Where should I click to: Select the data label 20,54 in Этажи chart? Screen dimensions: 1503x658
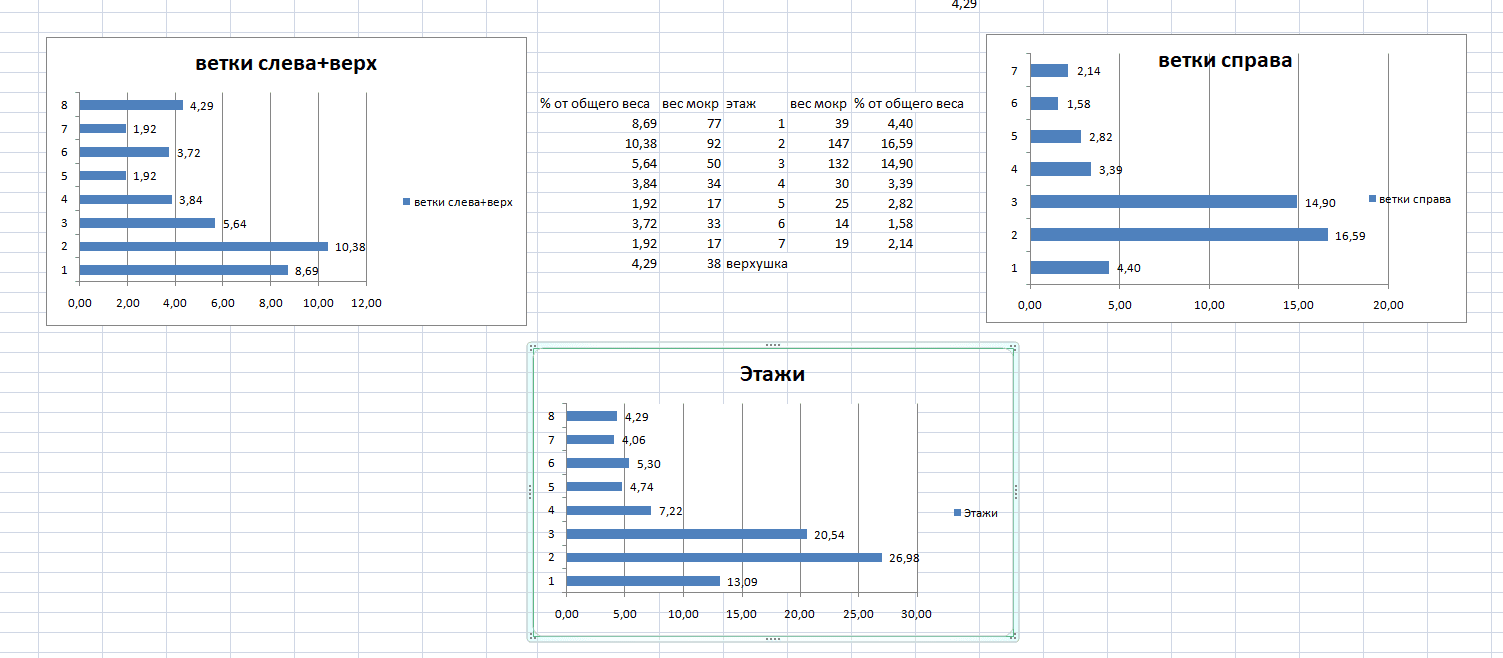click(x=829, y=535)
